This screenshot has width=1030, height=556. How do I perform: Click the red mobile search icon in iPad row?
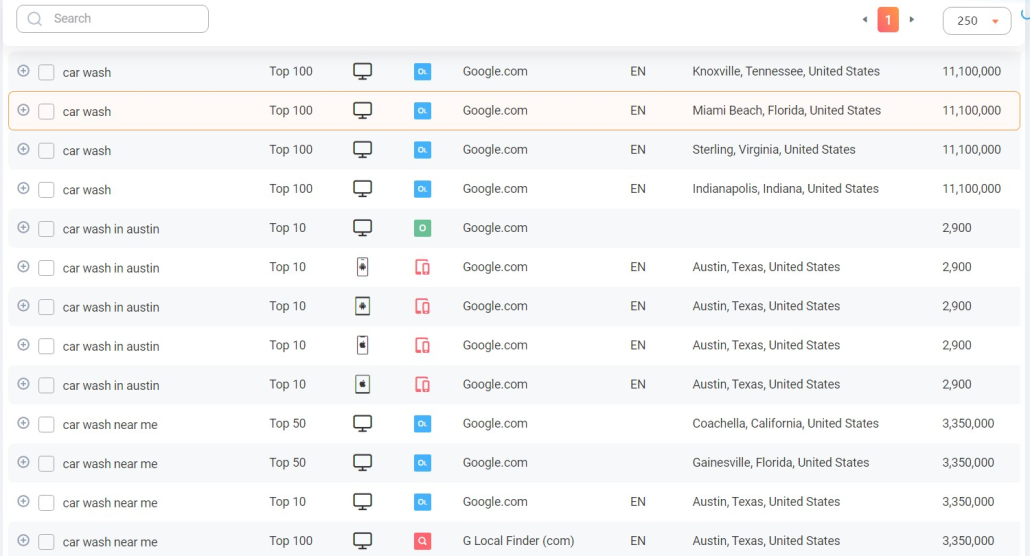(422, 384)
